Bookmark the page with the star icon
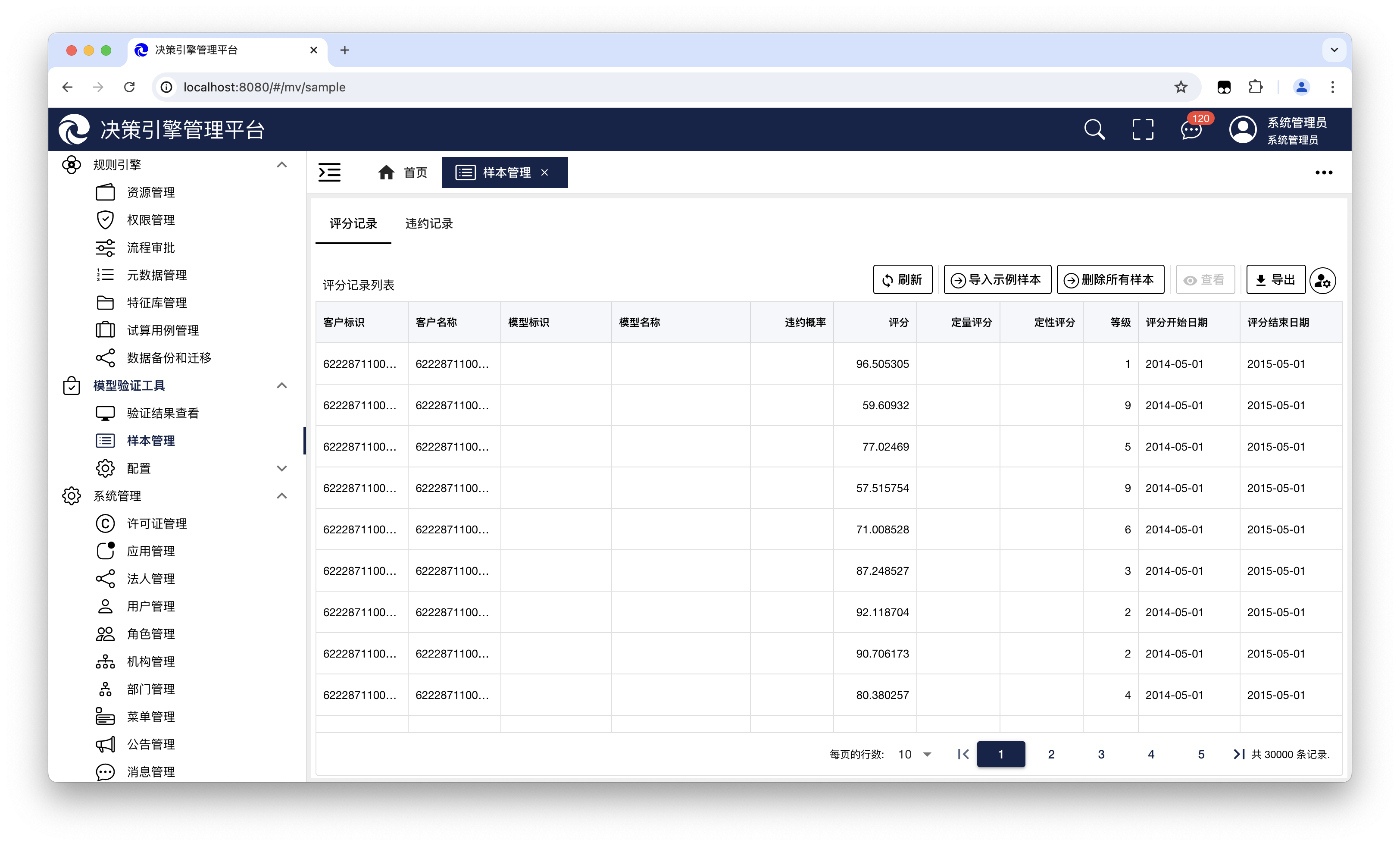 click(1181, 87)
